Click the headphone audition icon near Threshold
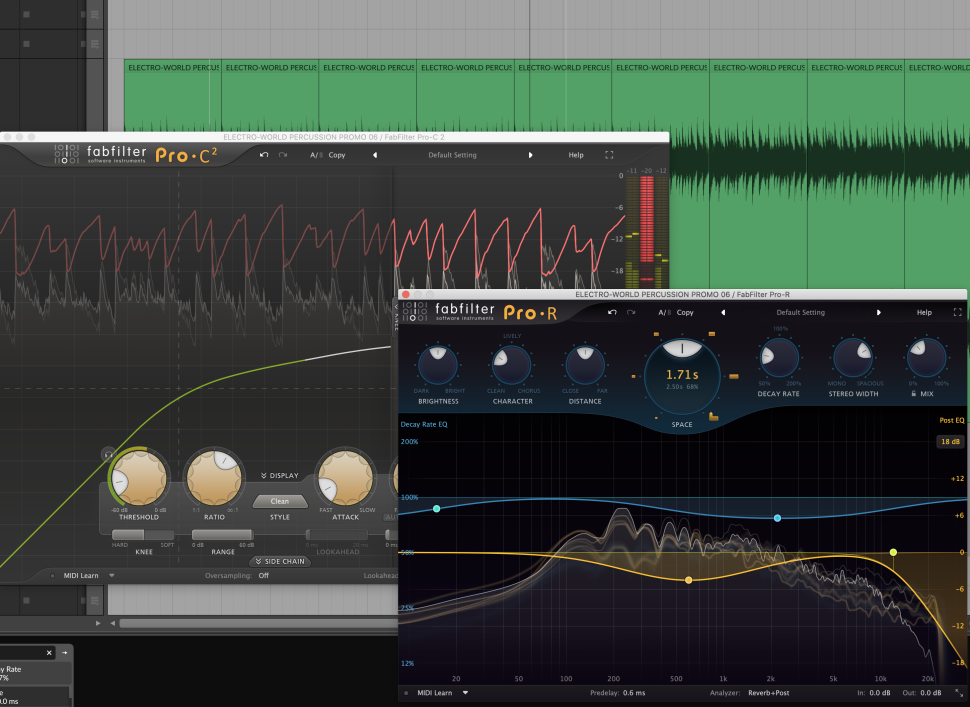 [x=107, y=454]
